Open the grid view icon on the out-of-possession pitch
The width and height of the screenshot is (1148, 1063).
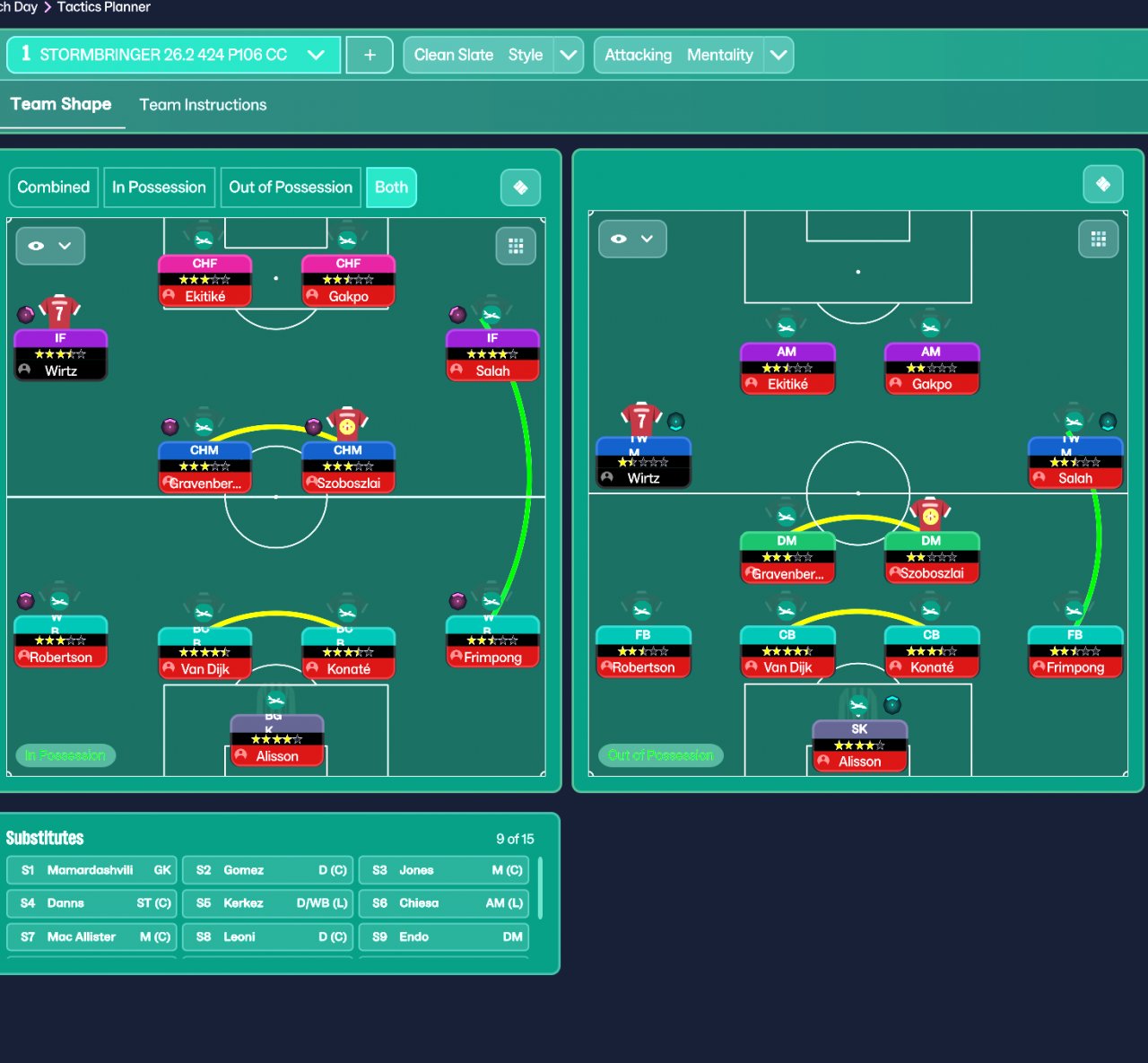tap(1099, 239)
